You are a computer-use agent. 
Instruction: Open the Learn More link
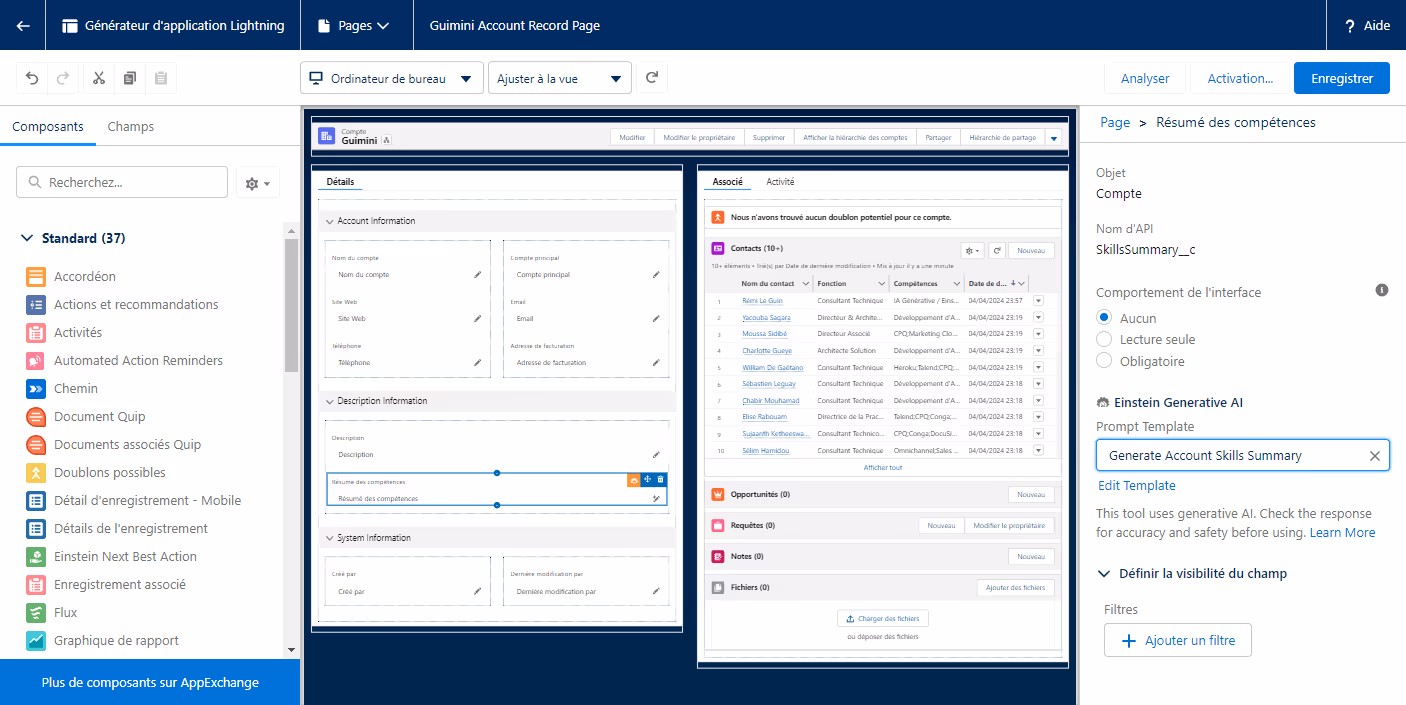pyautogui.click(x=1342, y=532)
